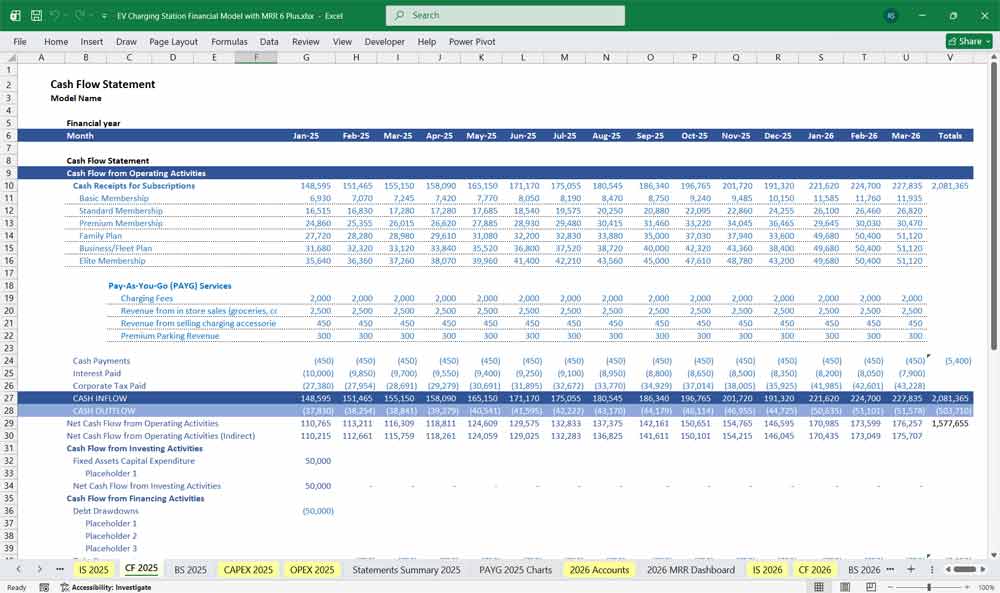Click the Normal view icon in status bar

[818, 585]
